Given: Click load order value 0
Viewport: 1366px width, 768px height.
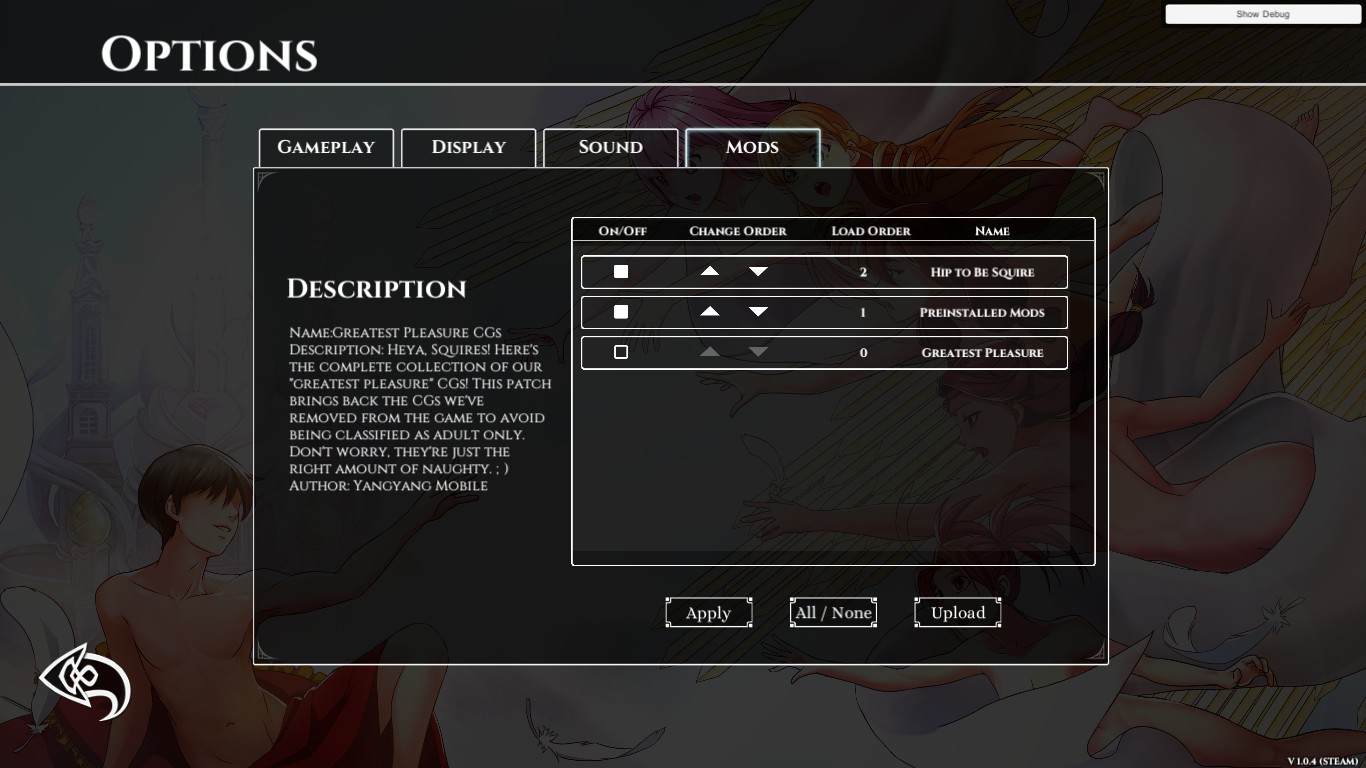Looking at the screenshot, I should [863, 352].
